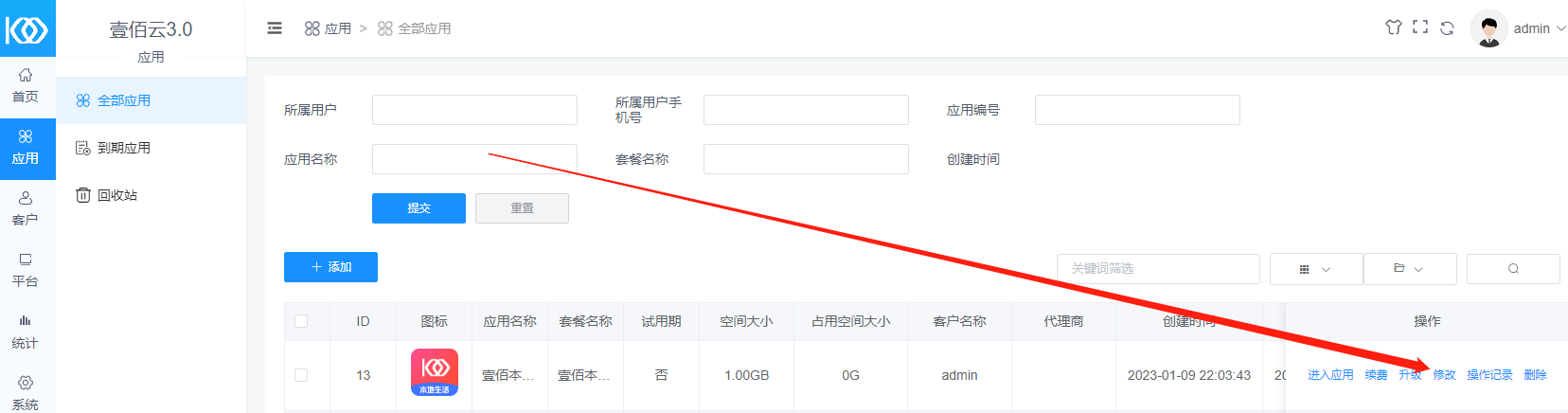Image resolution: width=1568 pixels, height=413 pixels.
Task: Open 回收站 recycle bin in the submenu
Action: click(x=151, y=195)
